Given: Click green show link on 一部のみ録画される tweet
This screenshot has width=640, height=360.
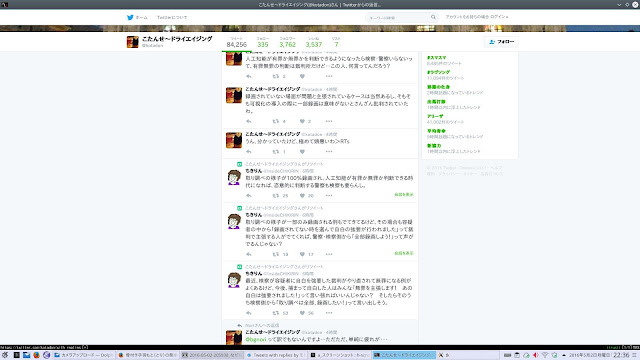Looking at the screenshot, I should [x=404, y=253].
